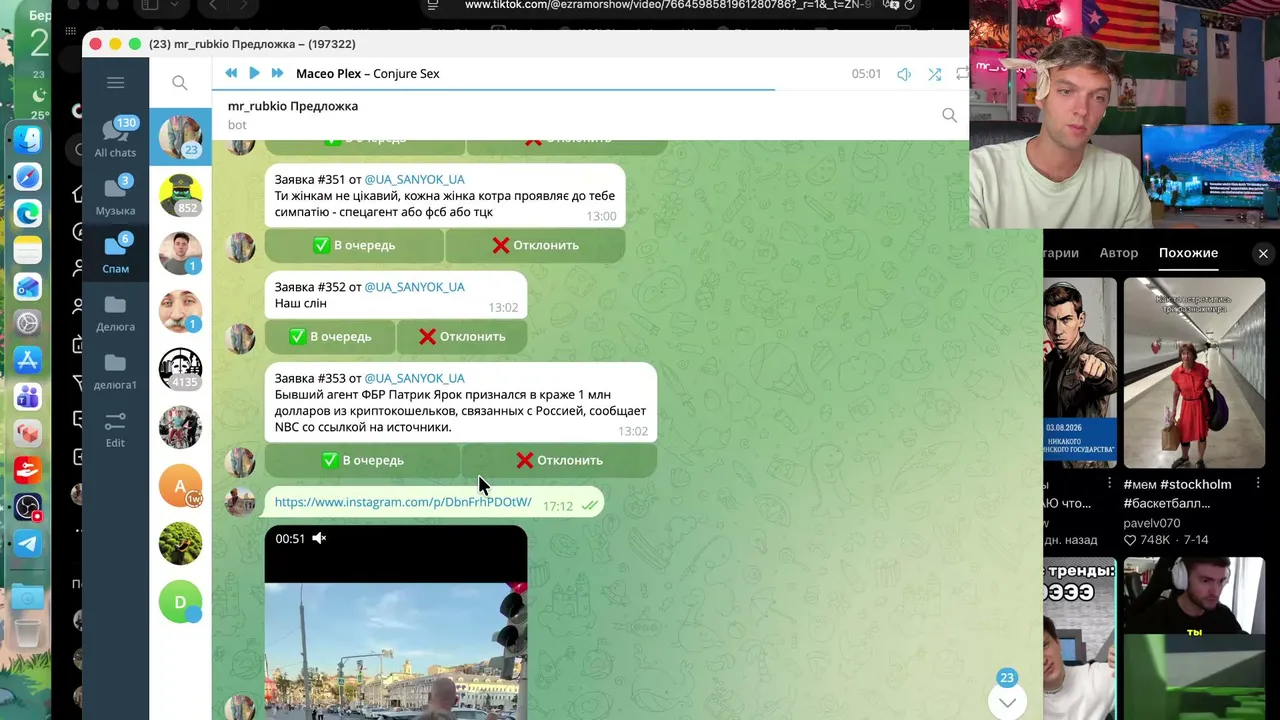
Task: Open Telegram from the Dock
Action: click(x=27, y=544)
